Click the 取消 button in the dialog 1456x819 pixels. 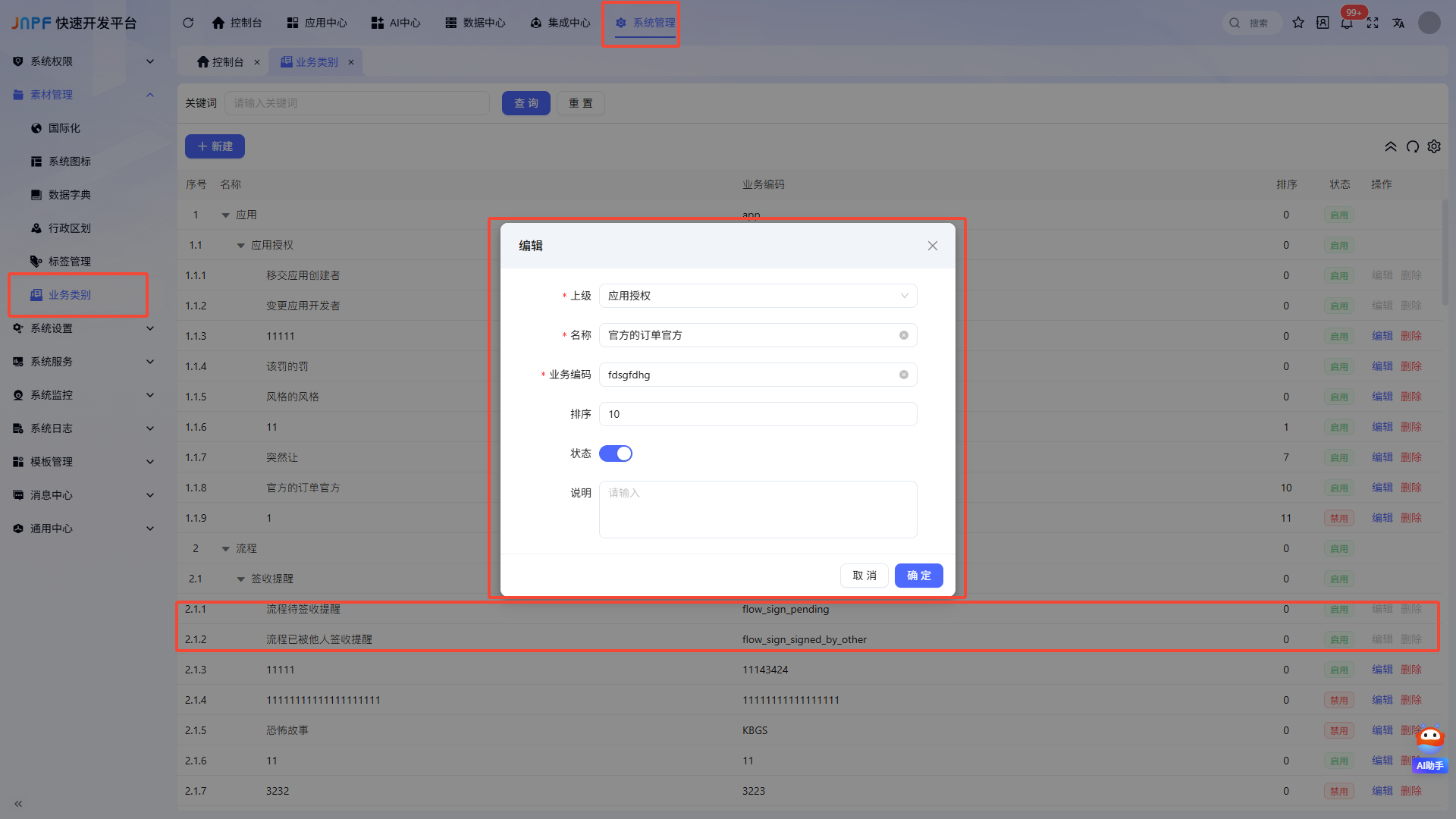click(864, 576)
